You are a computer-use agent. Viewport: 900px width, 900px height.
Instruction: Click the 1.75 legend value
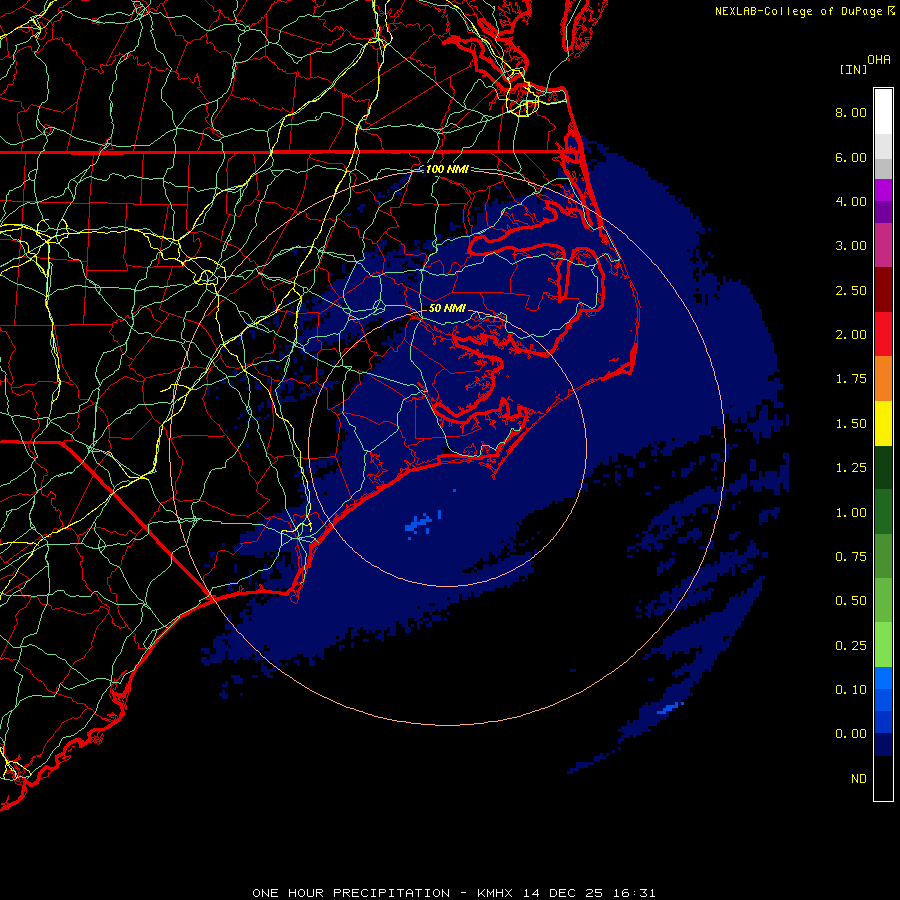(851, 379)
